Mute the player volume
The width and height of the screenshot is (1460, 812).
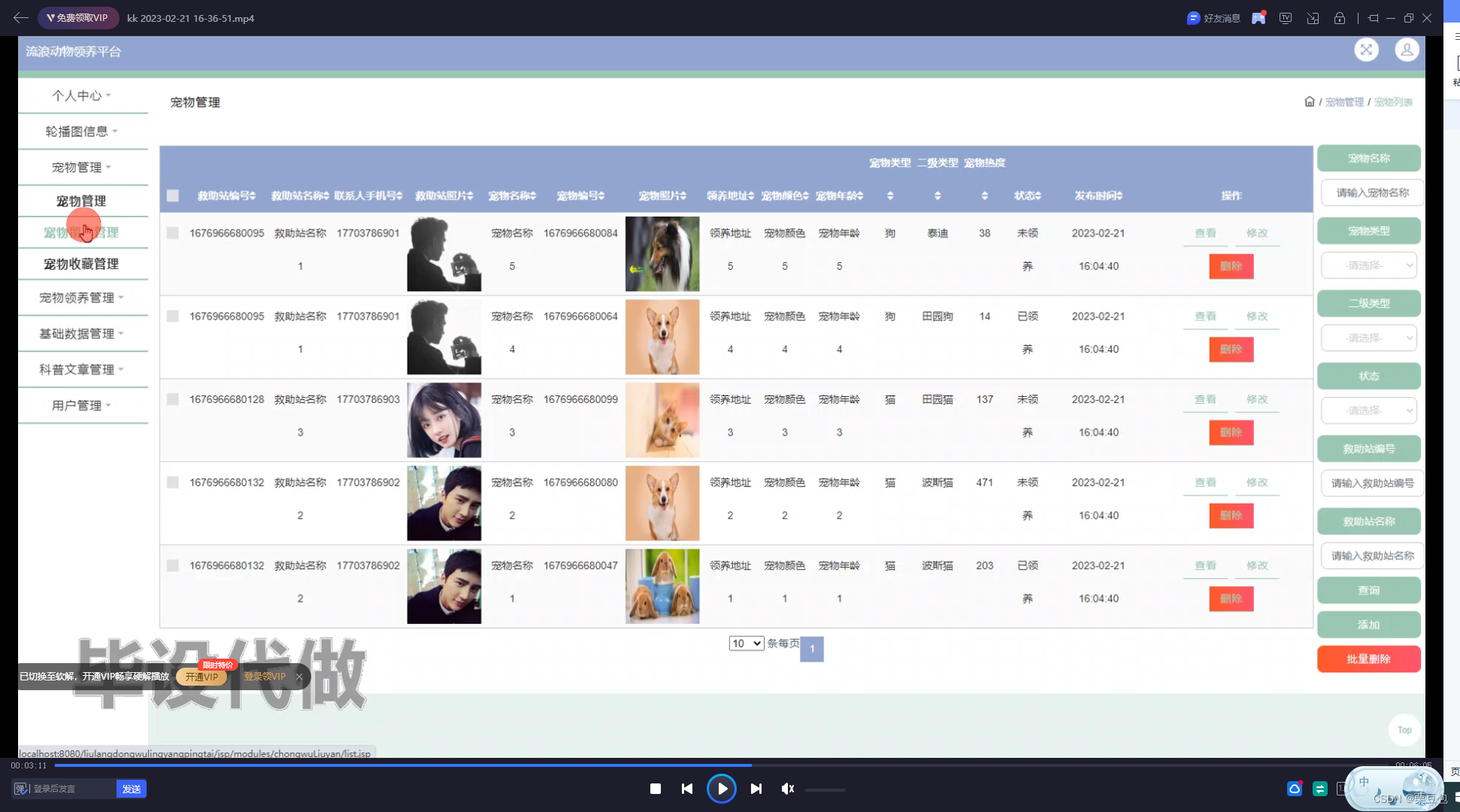point(787,789)
